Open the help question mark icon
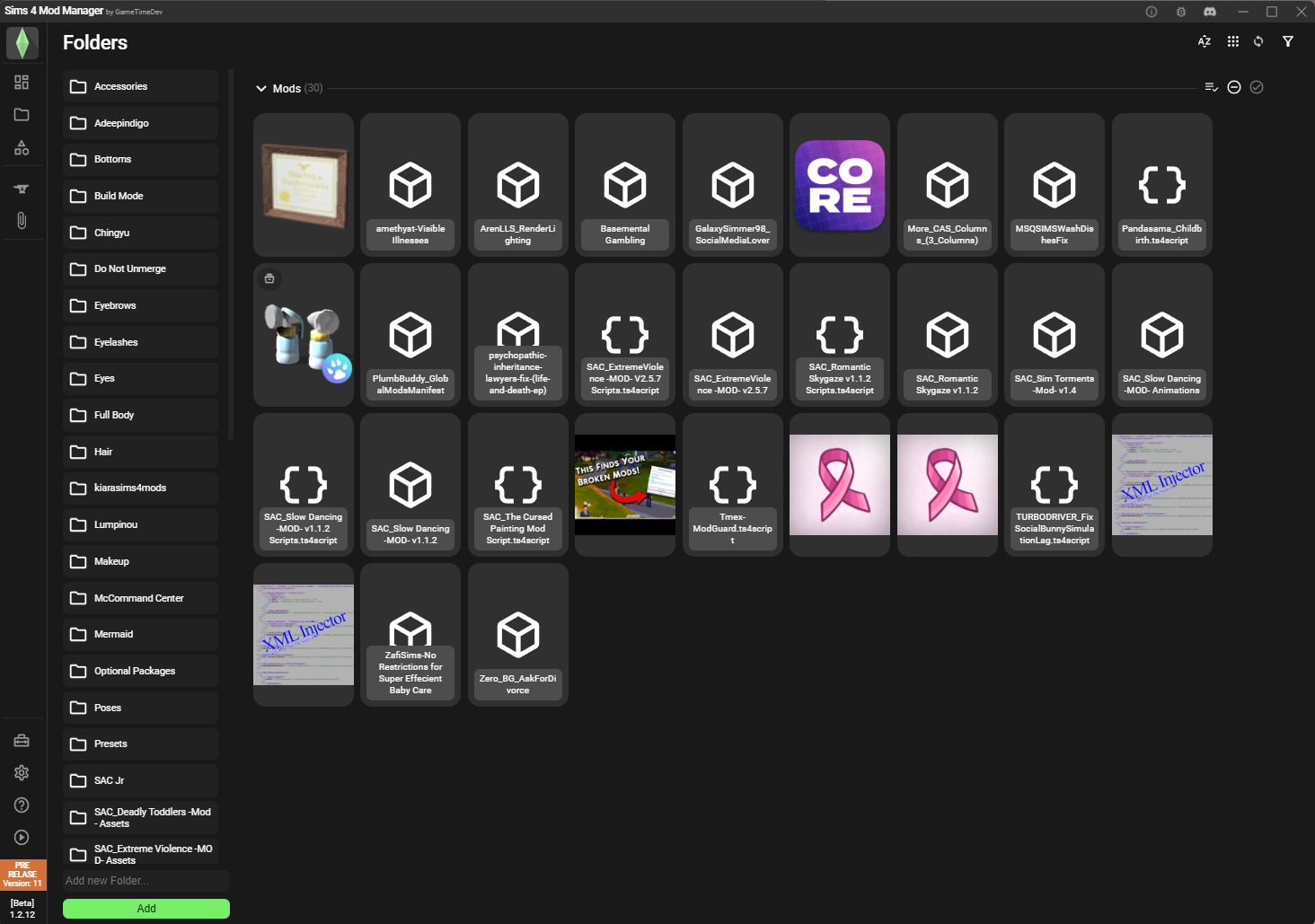The image size is (1315, 924). [22, 805]
